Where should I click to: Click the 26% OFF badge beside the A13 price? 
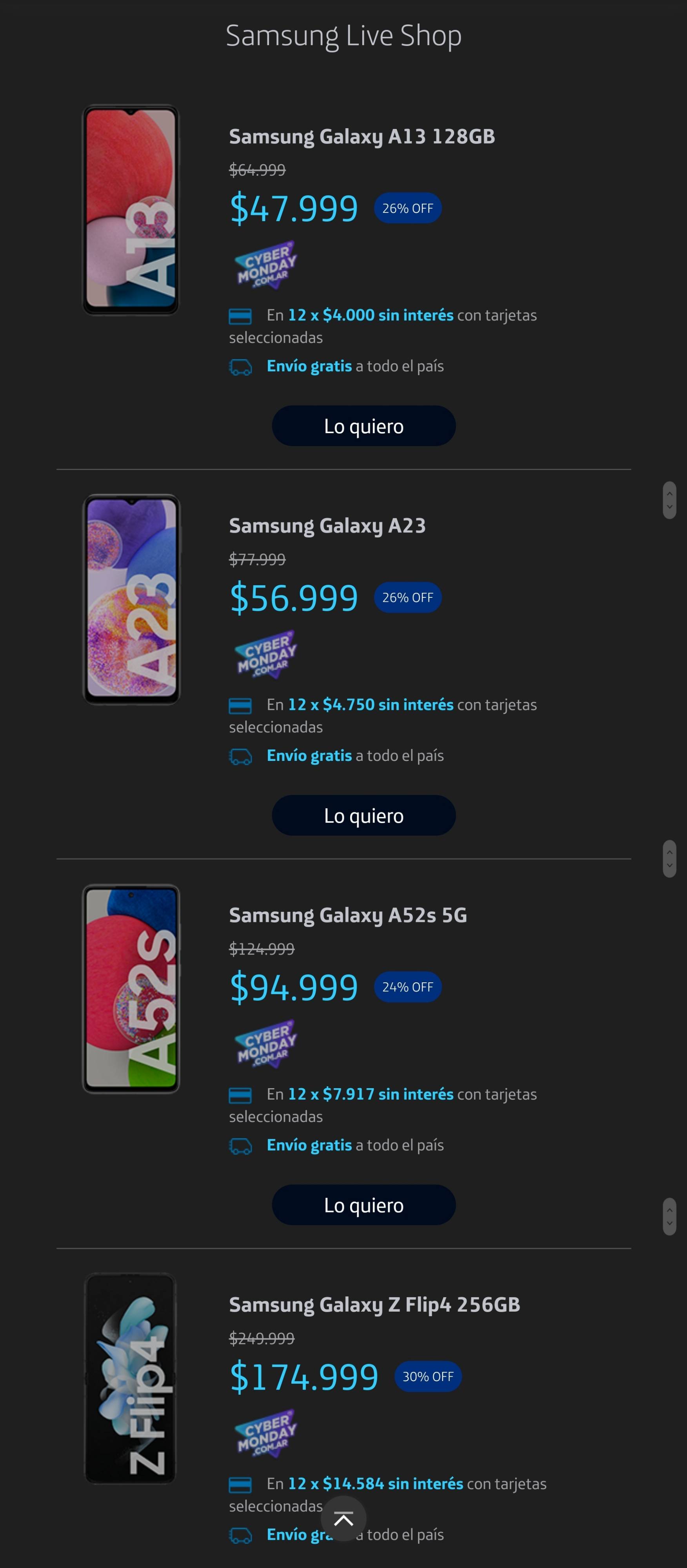pyautogui.click(x=407, y=208)
